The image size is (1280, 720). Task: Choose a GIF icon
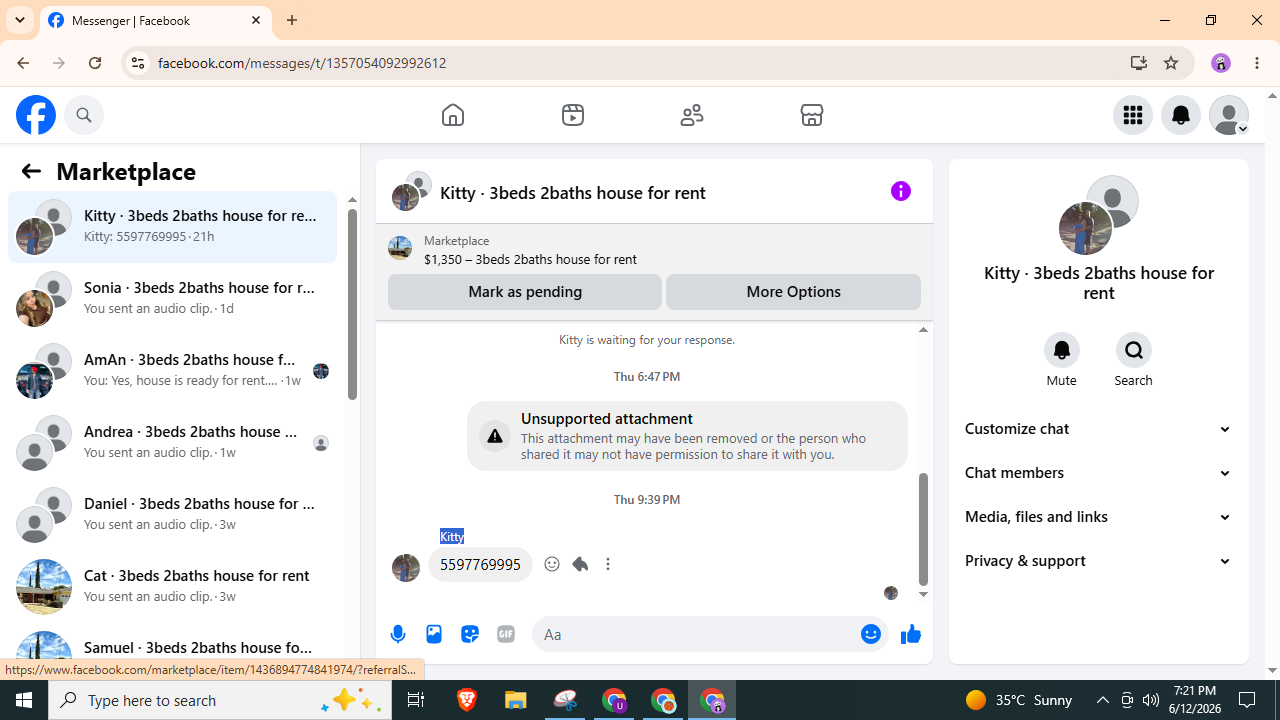[x=506, y=634]
